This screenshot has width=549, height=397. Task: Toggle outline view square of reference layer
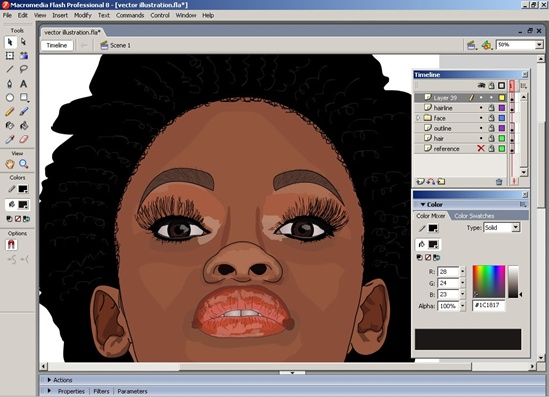click(x=502, y=148)
